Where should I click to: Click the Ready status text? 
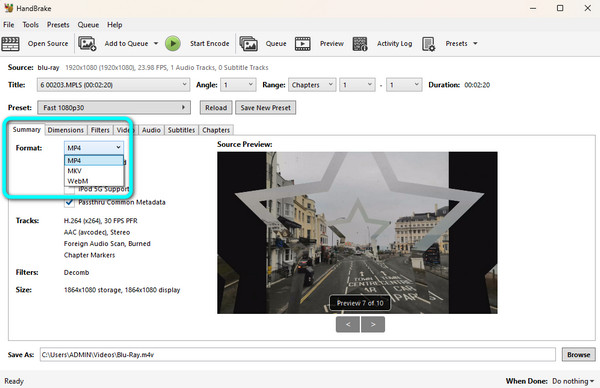pyautogui.click(x=14, y=381)
